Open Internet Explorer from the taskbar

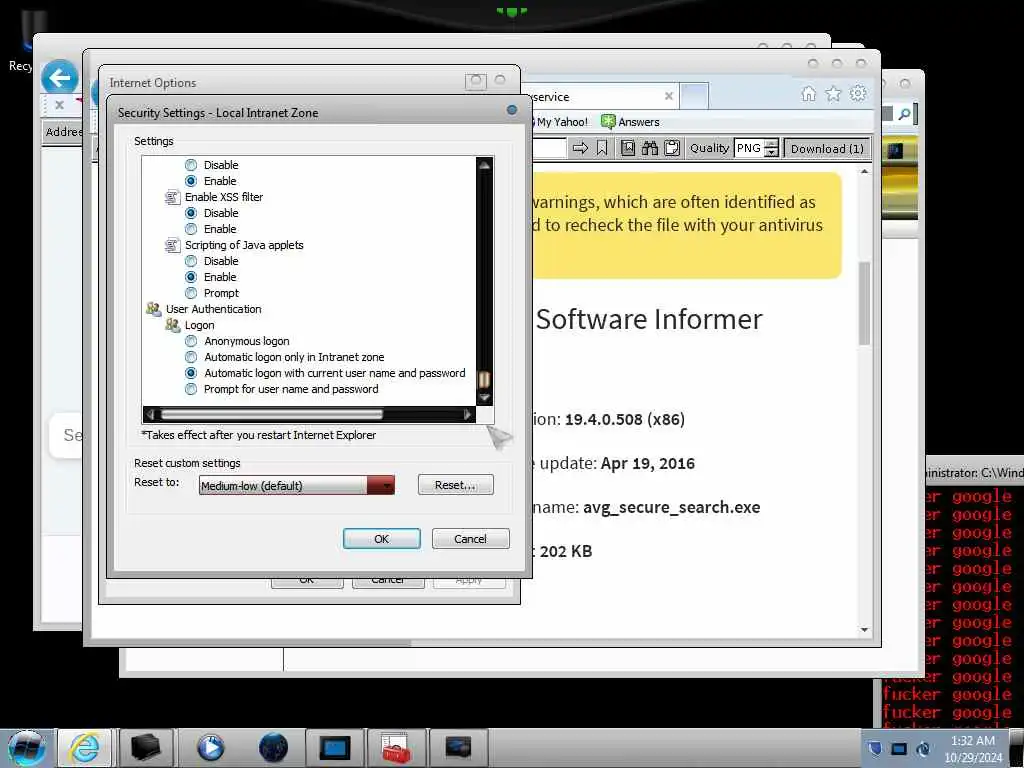(x=85, y=747)
